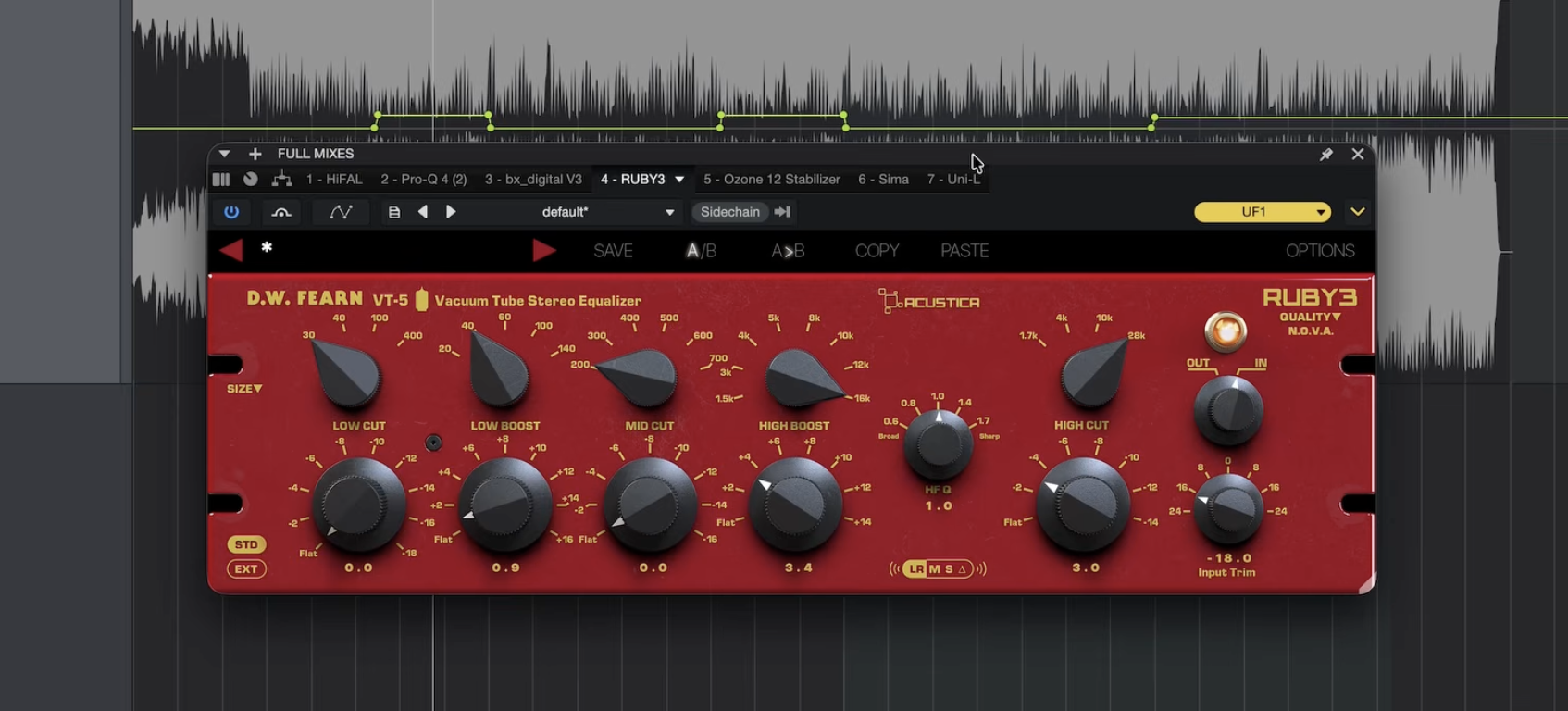Switch to the 7 - Uni-L tab
This screenshot has width=1568, height=711.
(953, 179)
